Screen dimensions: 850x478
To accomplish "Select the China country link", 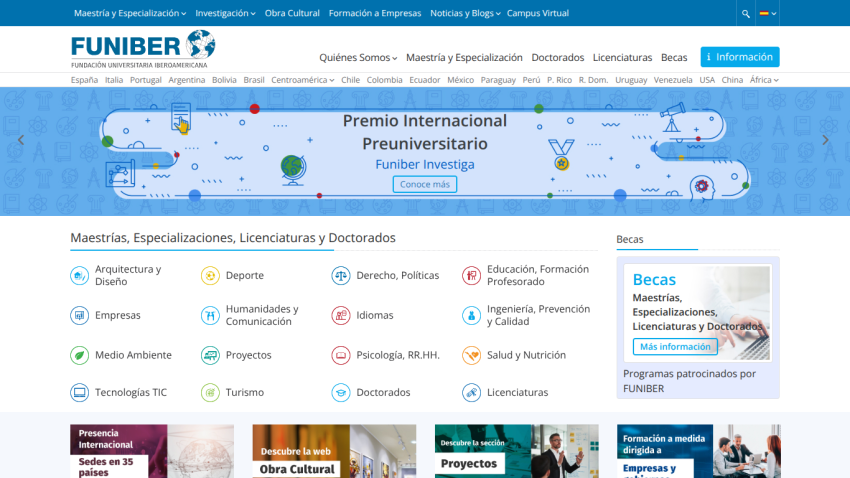I will click(x=732, y=80).
